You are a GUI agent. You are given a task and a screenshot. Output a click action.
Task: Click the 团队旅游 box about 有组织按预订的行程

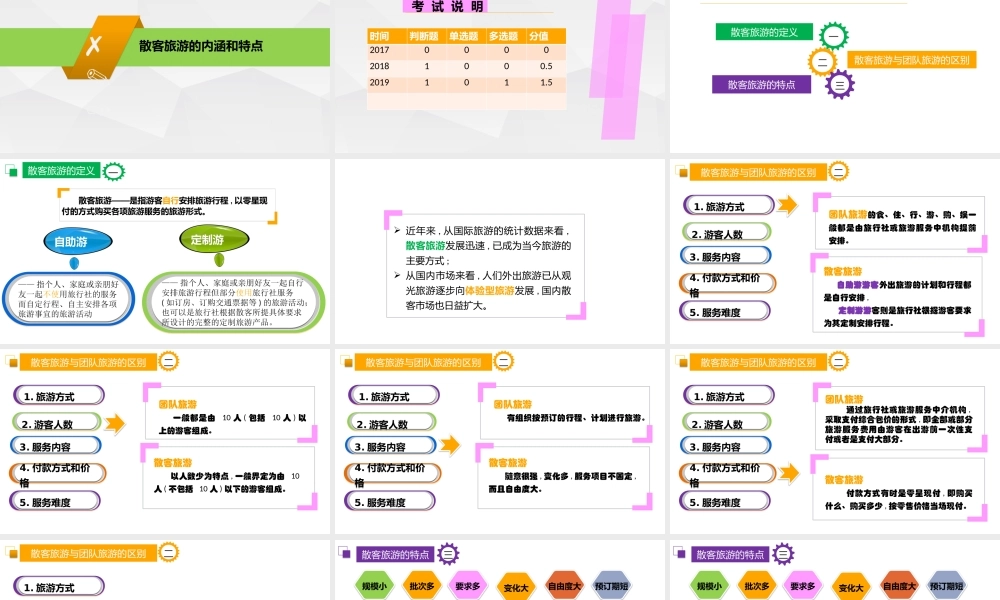pos(565,412)
